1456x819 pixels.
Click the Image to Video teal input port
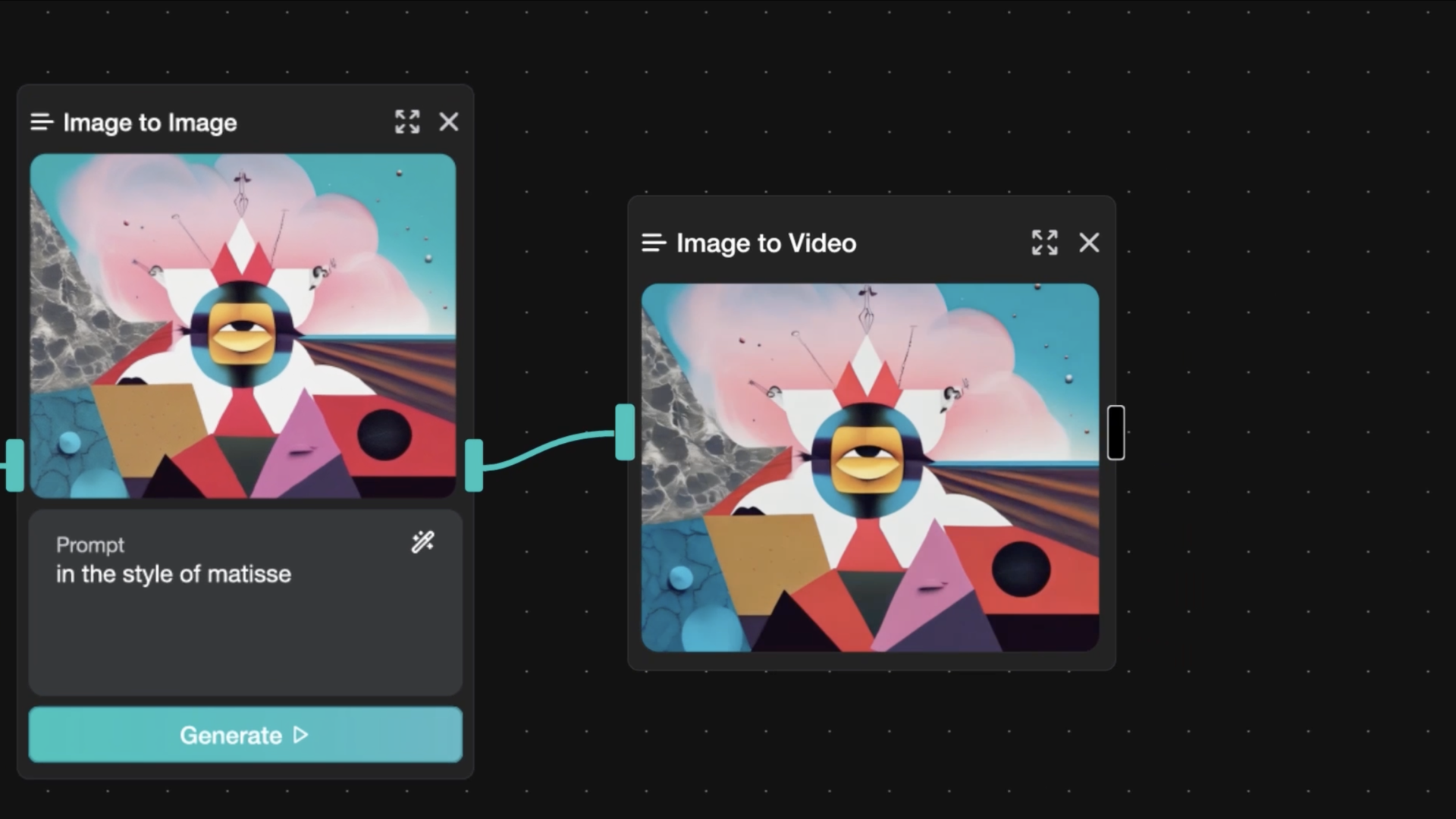click(x=625, y=432)
